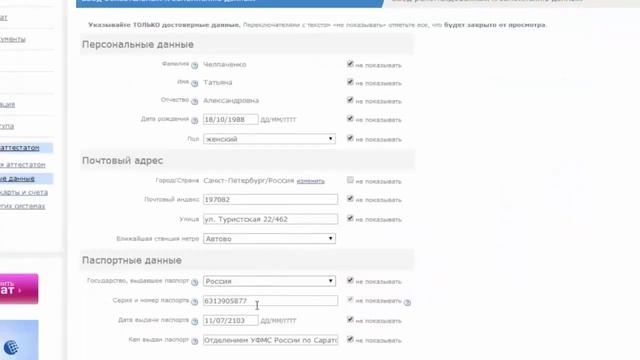Click help icon next to Отчество label
The image size is (640, 360).
click(195, 101)
